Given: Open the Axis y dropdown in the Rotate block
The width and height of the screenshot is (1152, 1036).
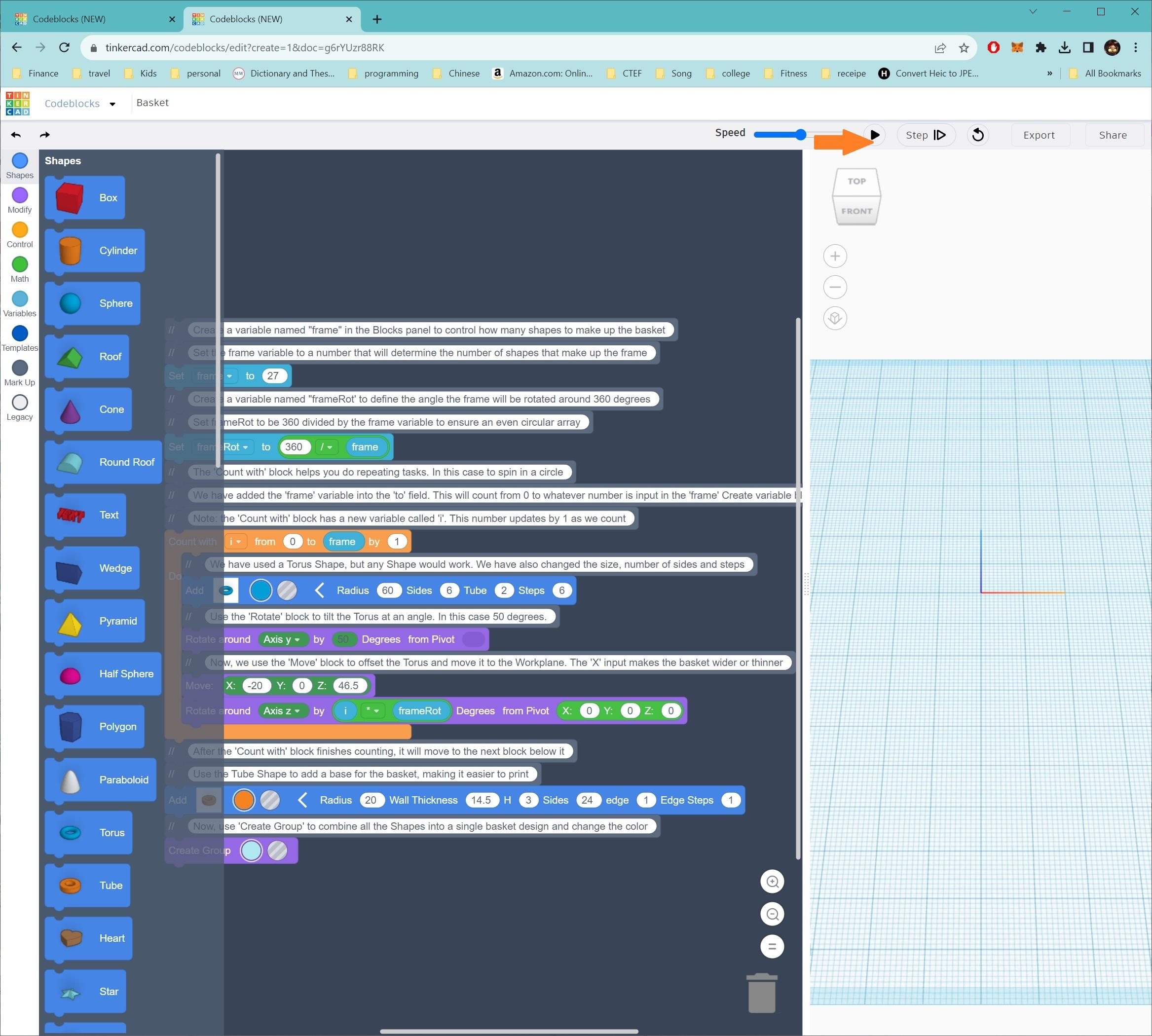Looking at the screenshot, I should [x=282, y=639].
